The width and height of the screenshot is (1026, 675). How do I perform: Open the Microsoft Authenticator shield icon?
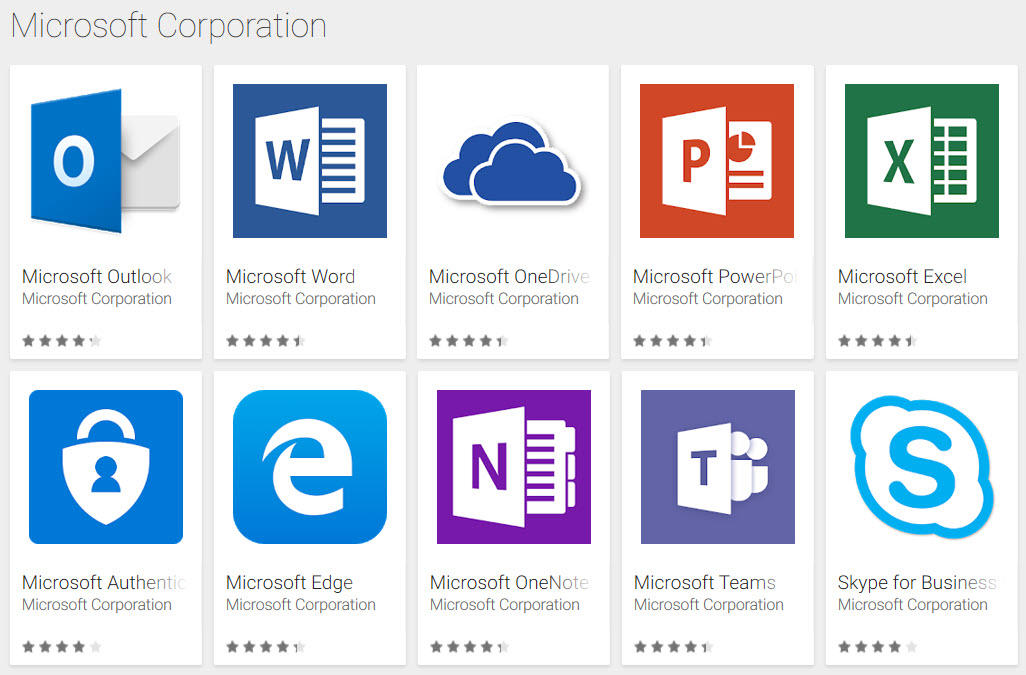(105, 467)
